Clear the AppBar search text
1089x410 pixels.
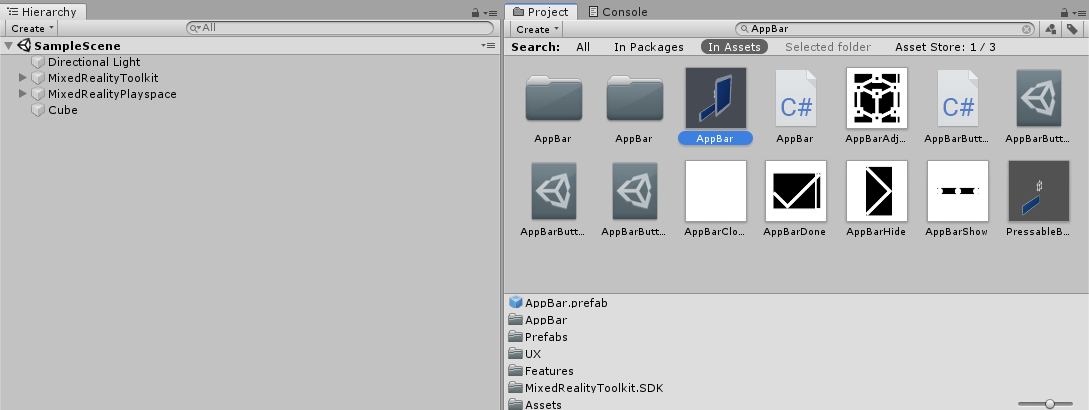(x=1026, y=29)
